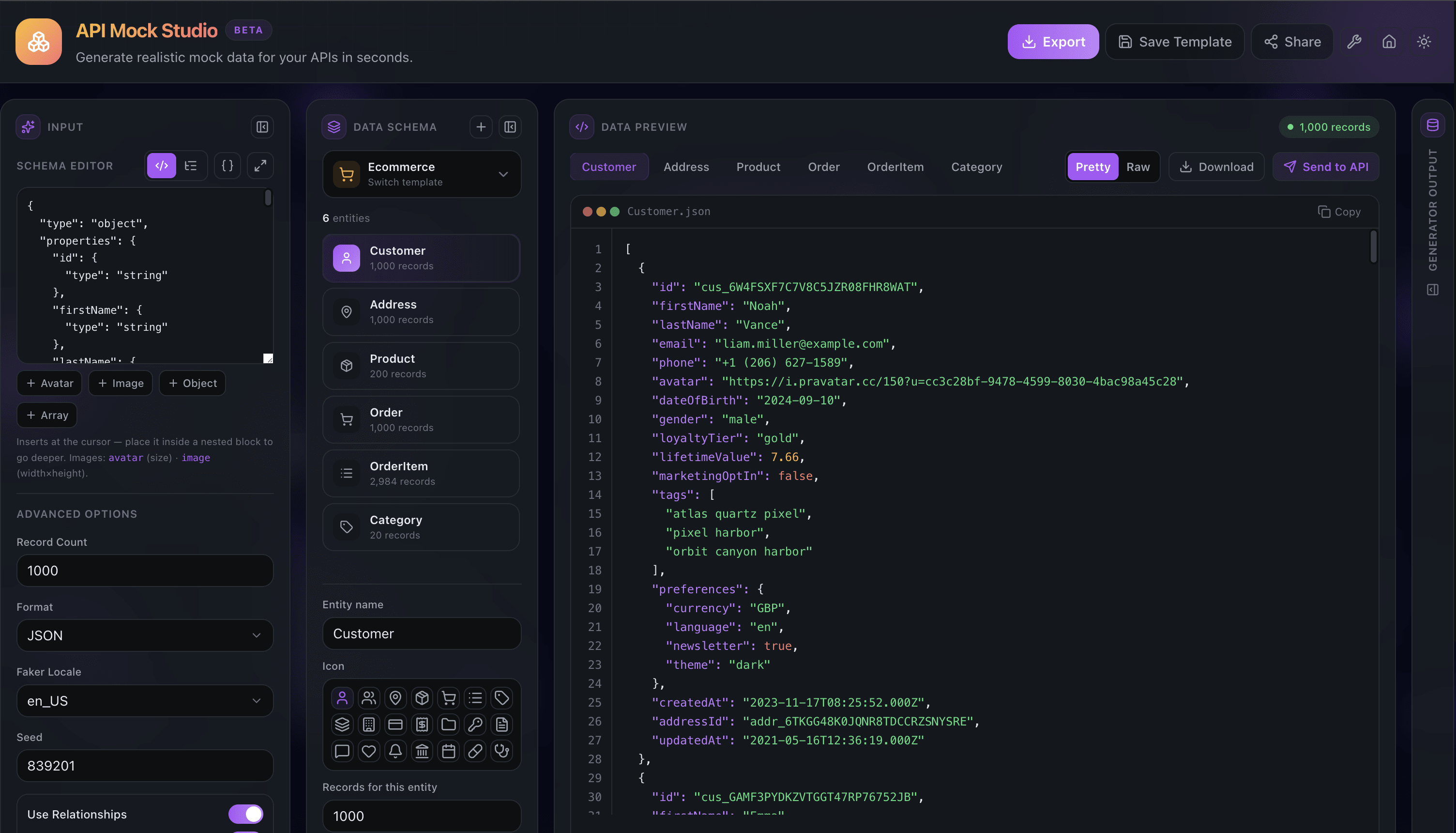Open the Share button
1456x833 pixels.
1292,42
